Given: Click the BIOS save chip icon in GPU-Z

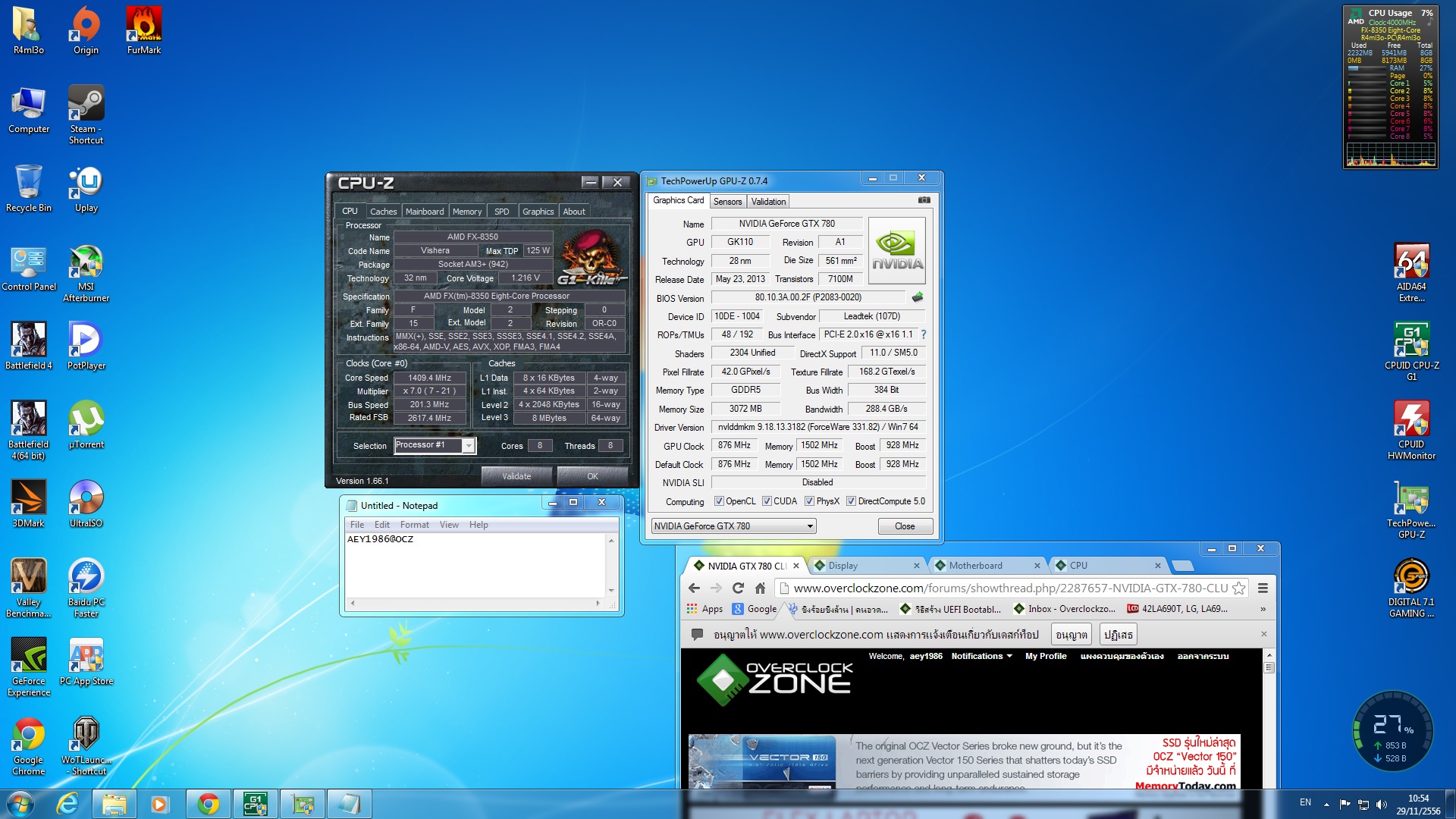Looking at the screenshot, I should point(918,297).
